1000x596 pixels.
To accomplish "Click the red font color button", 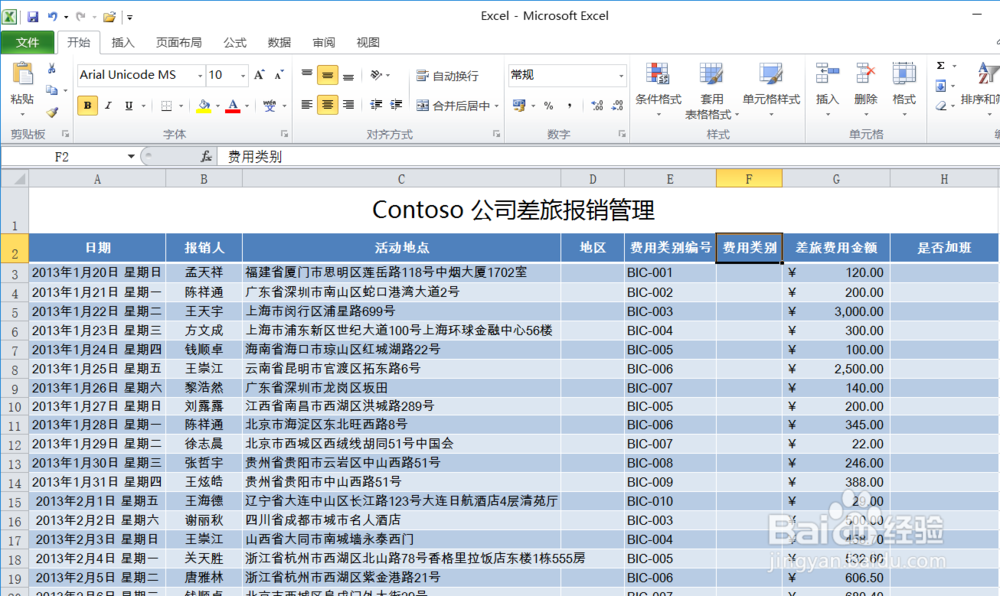I will 233,106.
